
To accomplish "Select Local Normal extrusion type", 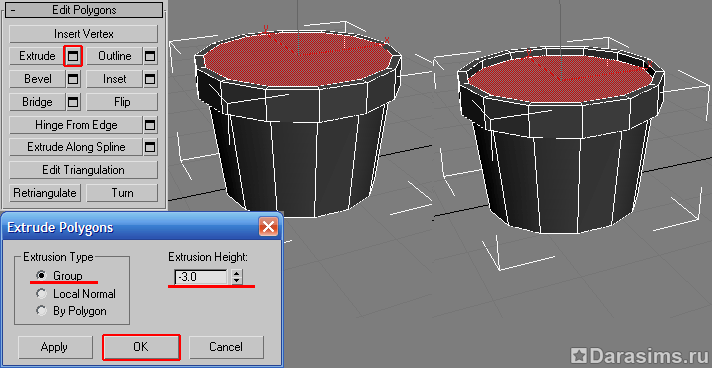I will 42,294.
